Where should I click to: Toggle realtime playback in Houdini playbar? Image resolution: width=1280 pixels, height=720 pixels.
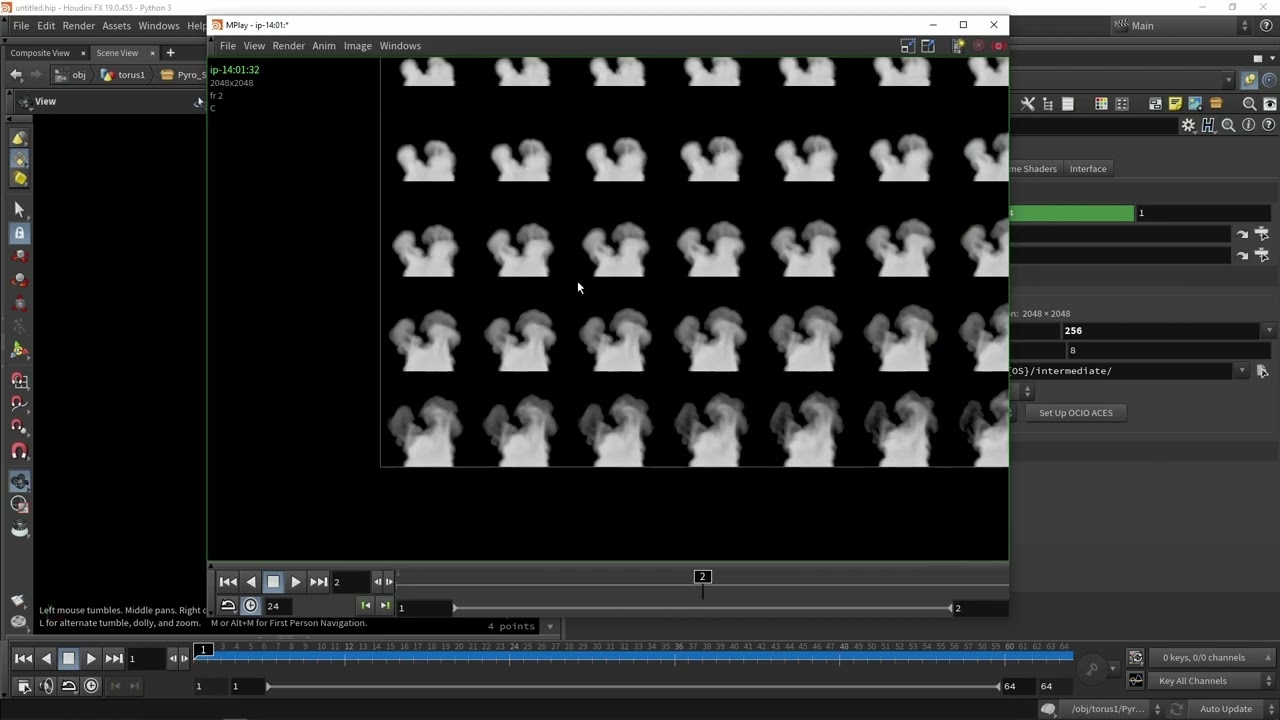pos(91,686)
